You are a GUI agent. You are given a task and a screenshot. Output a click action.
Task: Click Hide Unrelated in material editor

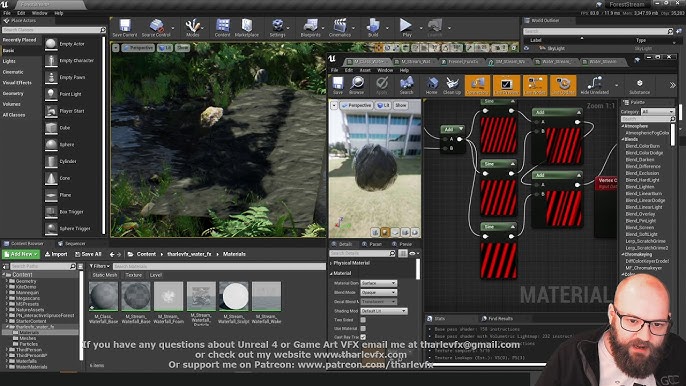[x=595, y=85]
